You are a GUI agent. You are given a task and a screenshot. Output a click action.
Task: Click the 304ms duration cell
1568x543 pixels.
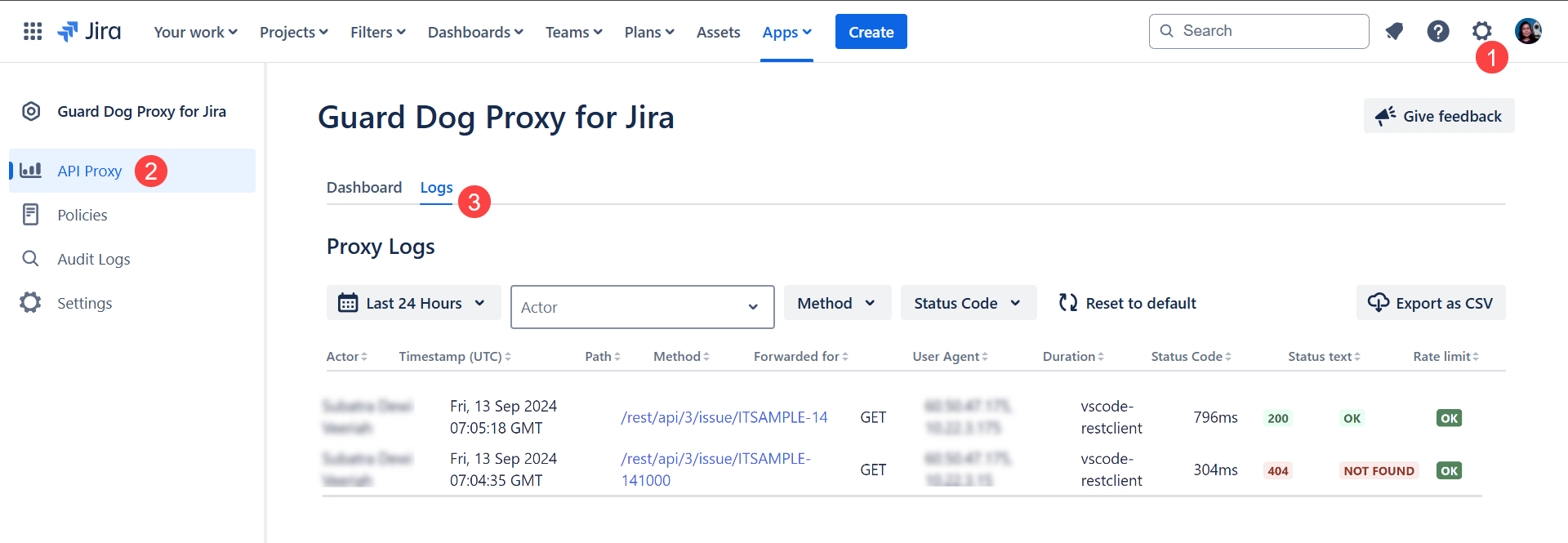point(1215,470)
